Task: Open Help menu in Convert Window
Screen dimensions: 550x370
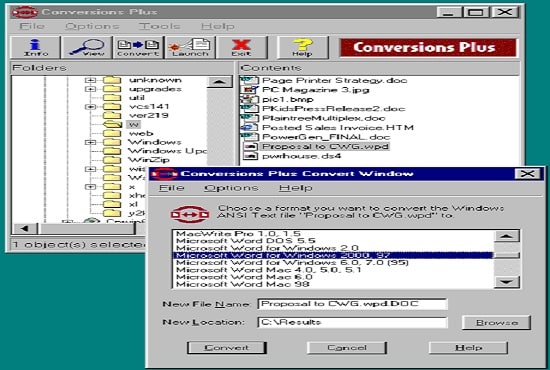Action: coord(295,188)
